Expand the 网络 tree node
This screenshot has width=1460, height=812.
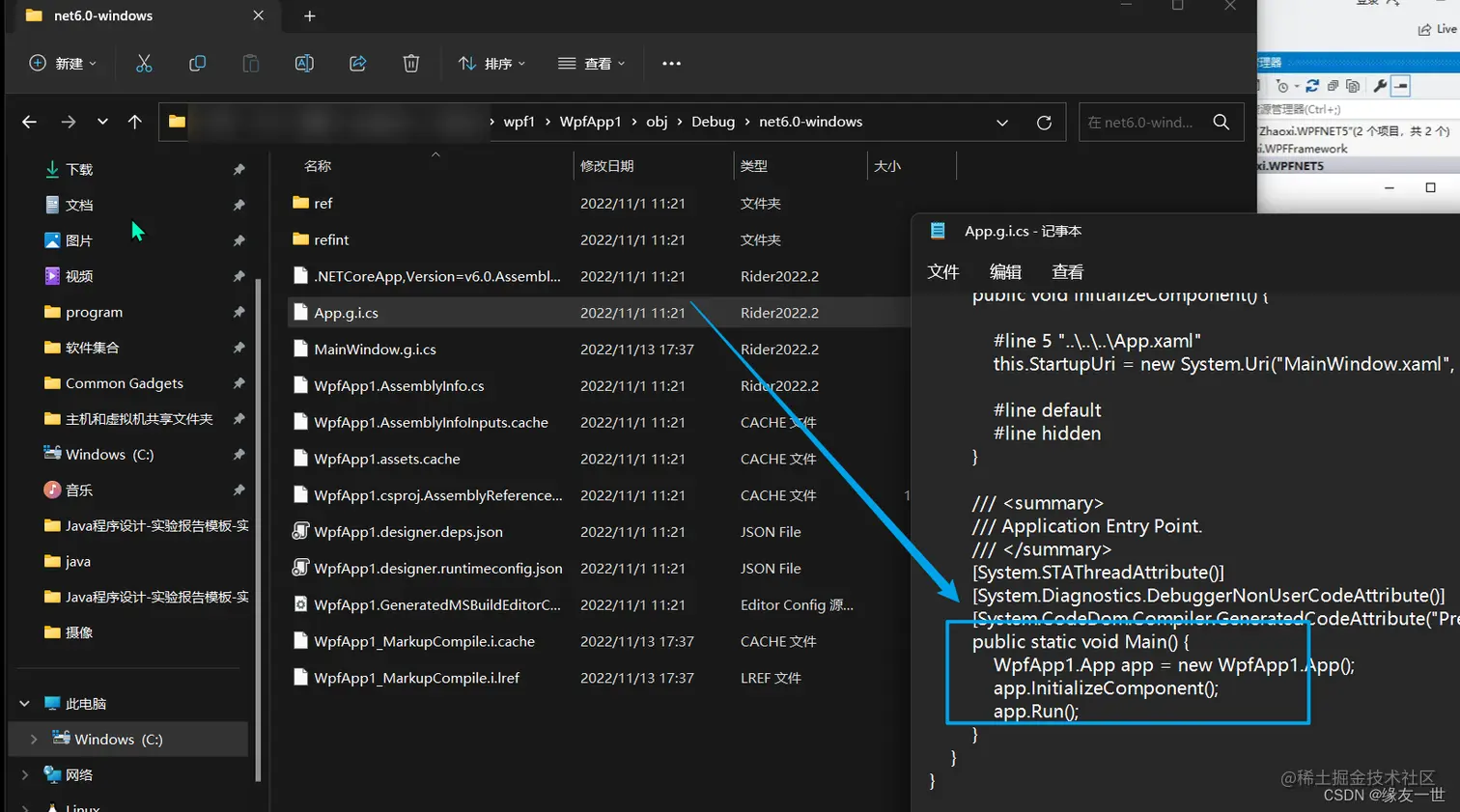click(x=24, y=774)
